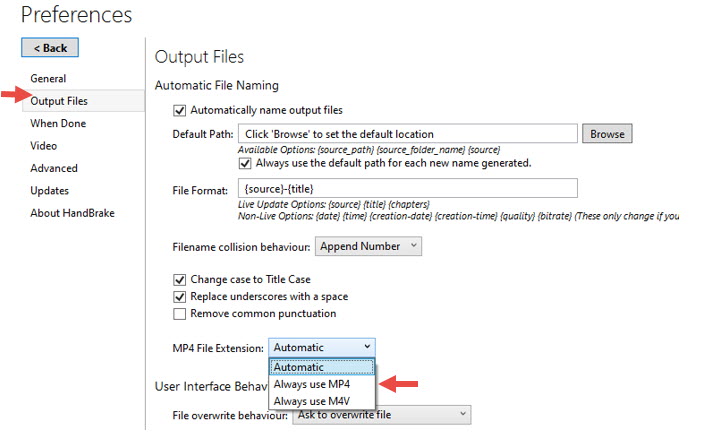Open About HandBrake
This screenshot has height=432, width=720.
click(73, 213)
